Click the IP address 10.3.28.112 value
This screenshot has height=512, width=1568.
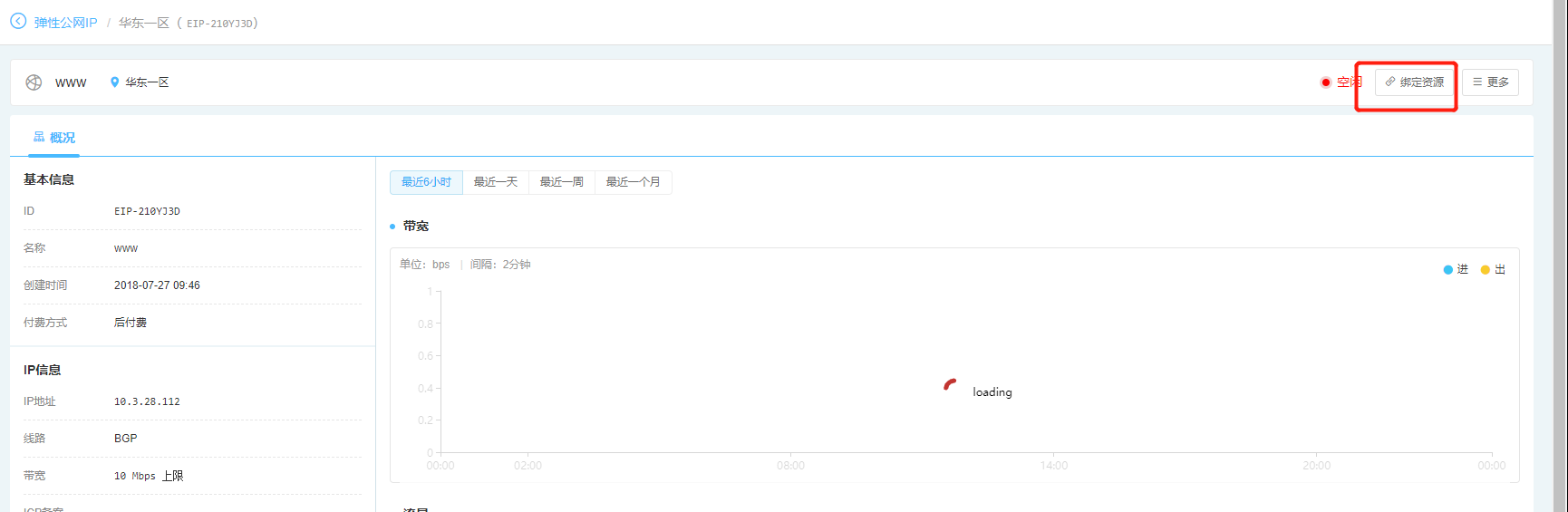click(147, 401)
